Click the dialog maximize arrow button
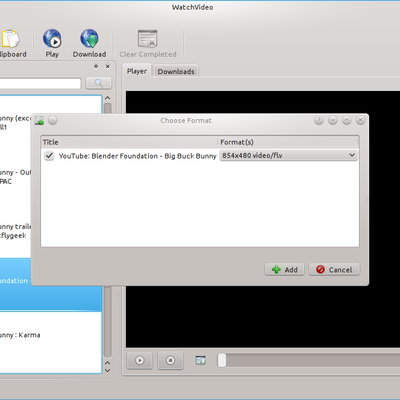The width and height of the screenshot is (400, 400). click(x=347, y=120)
